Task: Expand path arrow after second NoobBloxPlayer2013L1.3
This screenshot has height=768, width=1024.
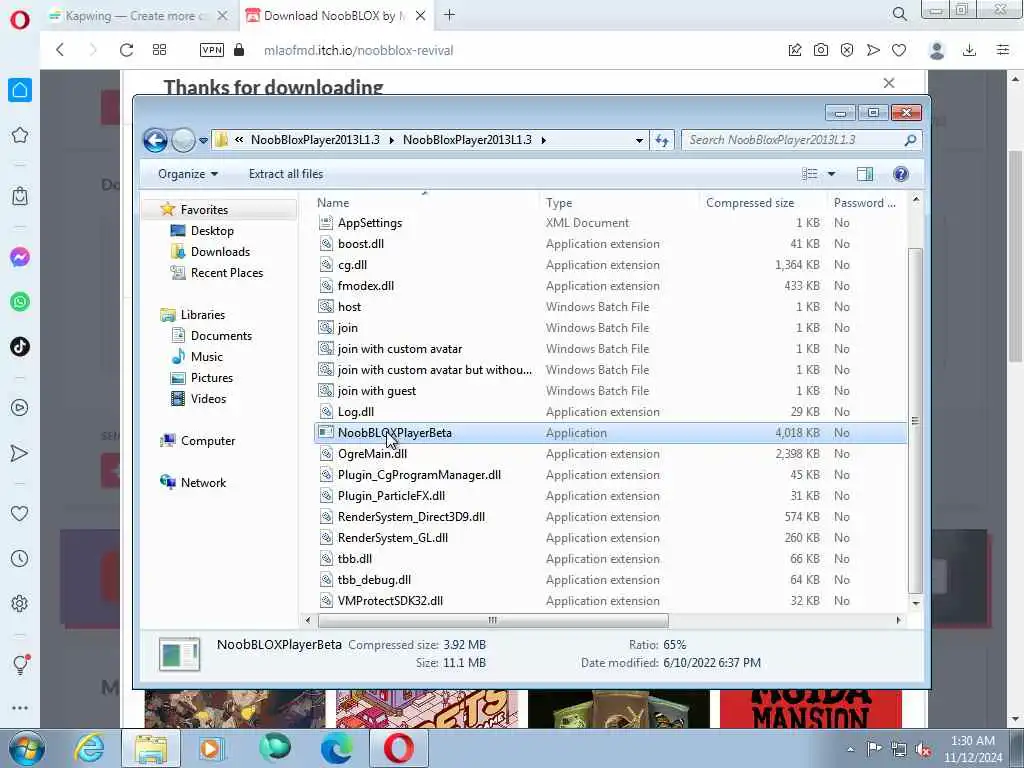Action: pyautogui.click(x=543, y=140)
